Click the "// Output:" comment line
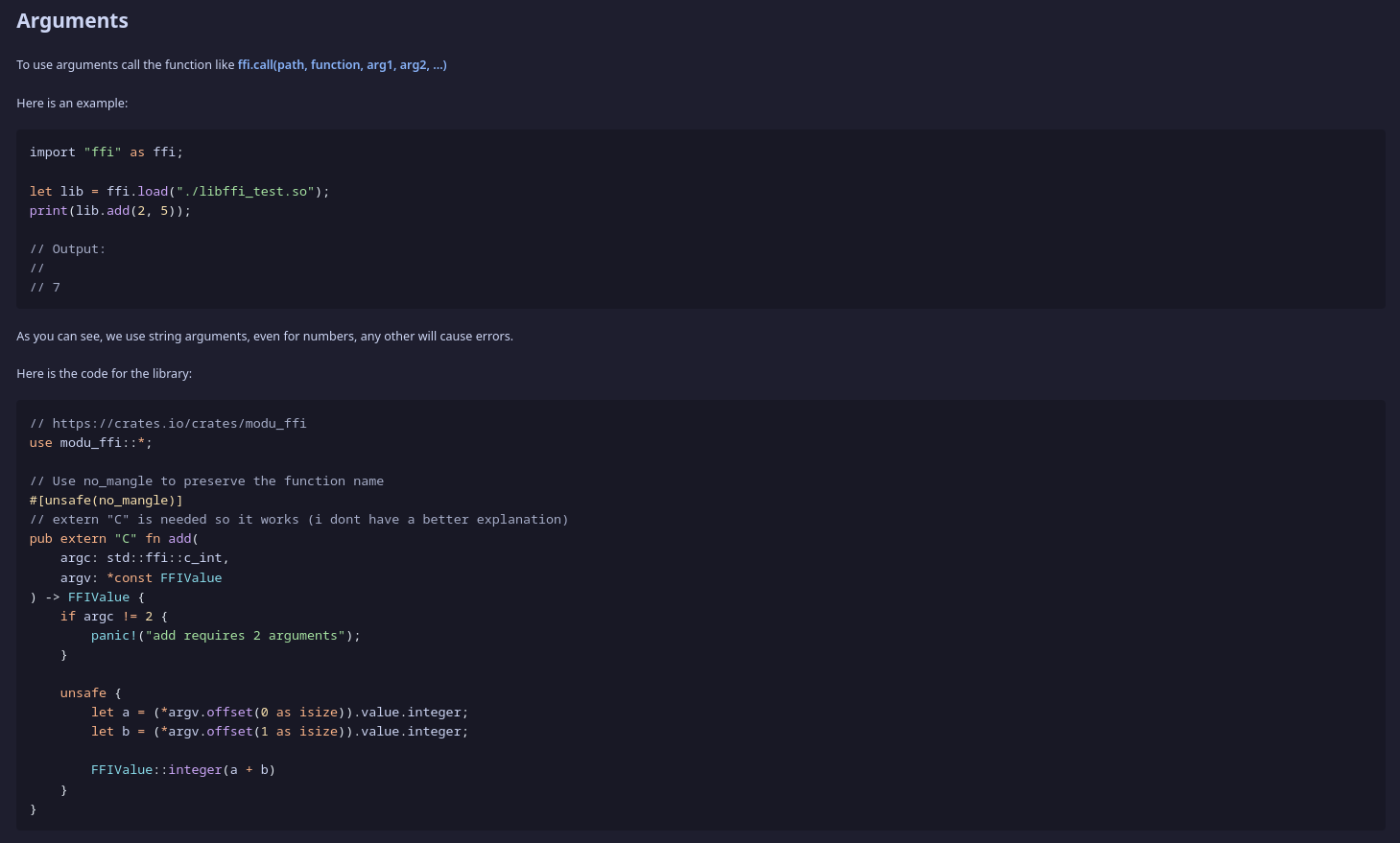This screenshot has width=1400, height=843. click(67, 249)
